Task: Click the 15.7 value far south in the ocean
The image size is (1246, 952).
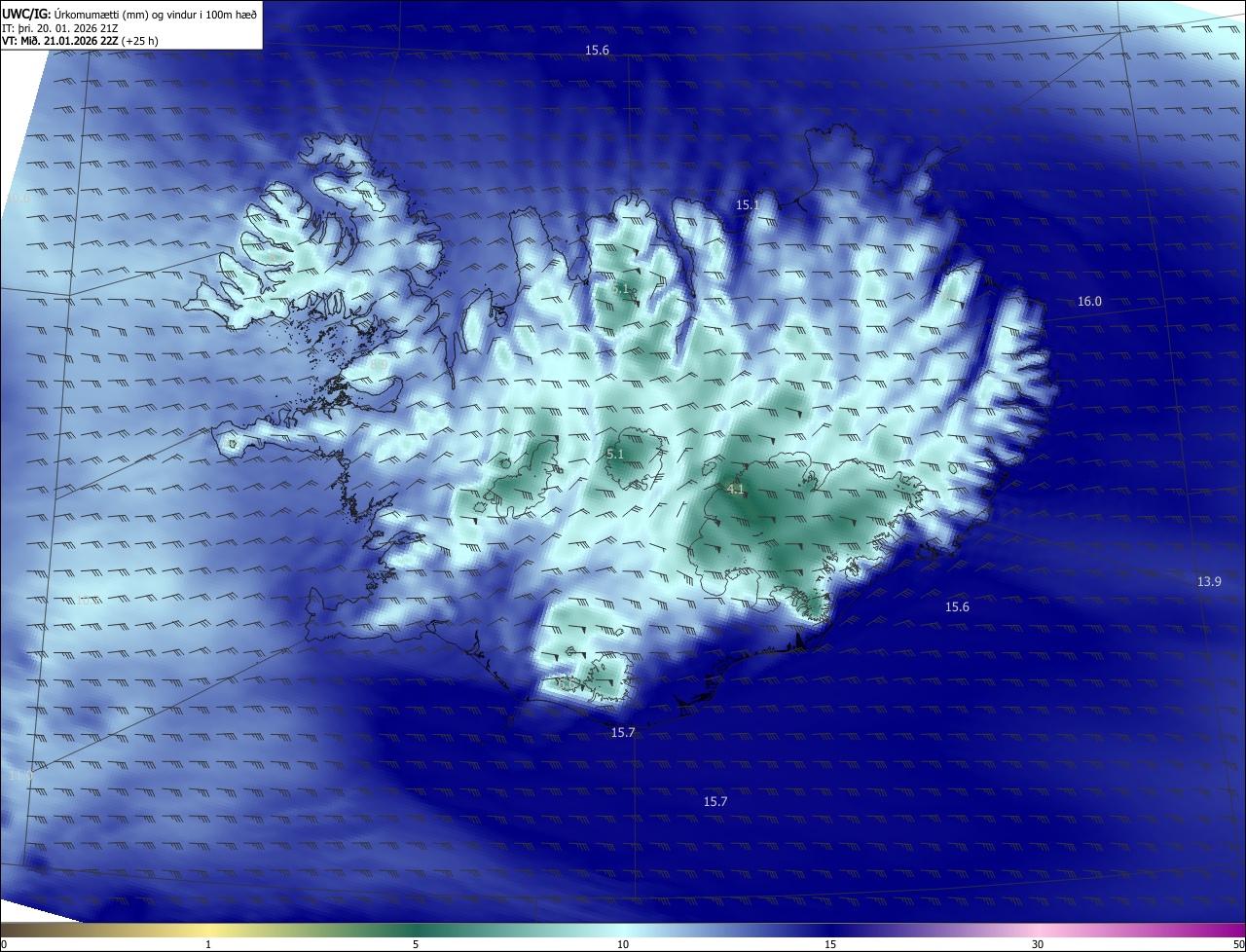Action: click(715, 802)
